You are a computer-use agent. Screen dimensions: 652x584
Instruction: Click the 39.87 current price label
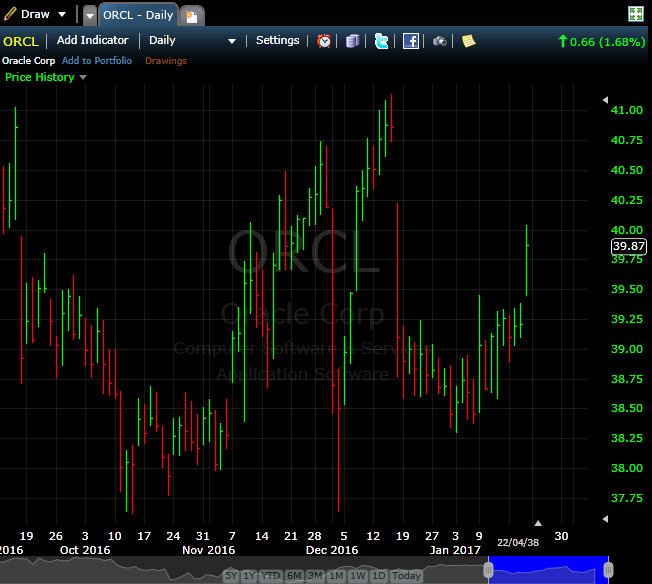click(629, 246)
